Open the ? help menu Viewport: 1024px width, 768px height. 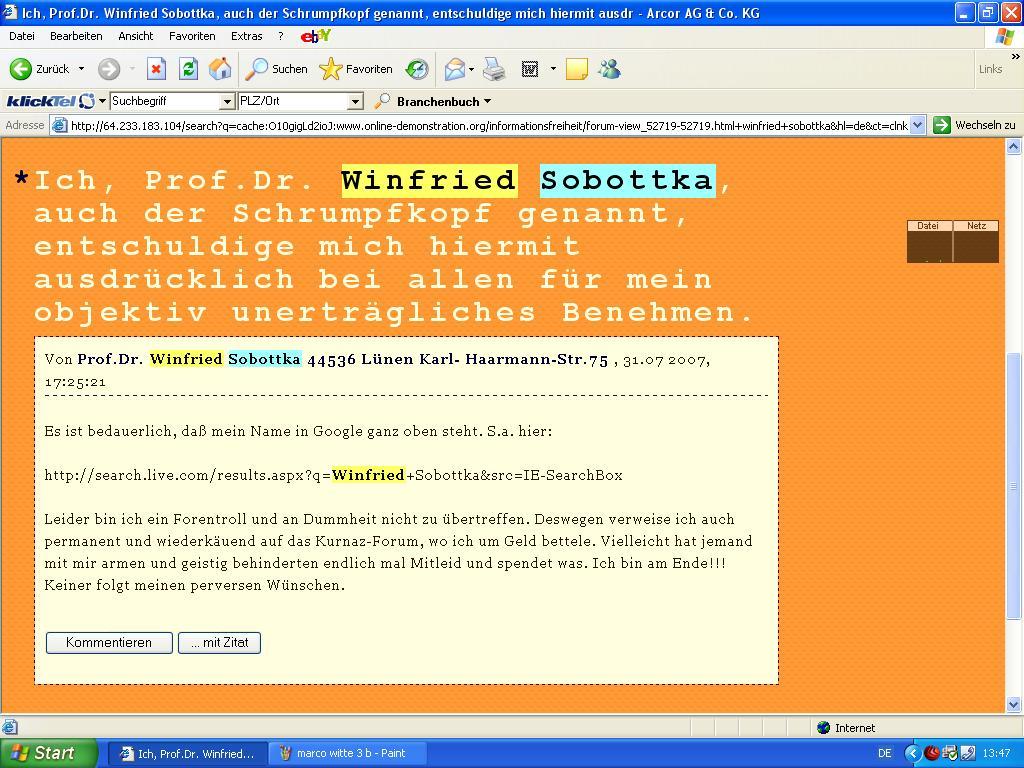pos(281,36)
